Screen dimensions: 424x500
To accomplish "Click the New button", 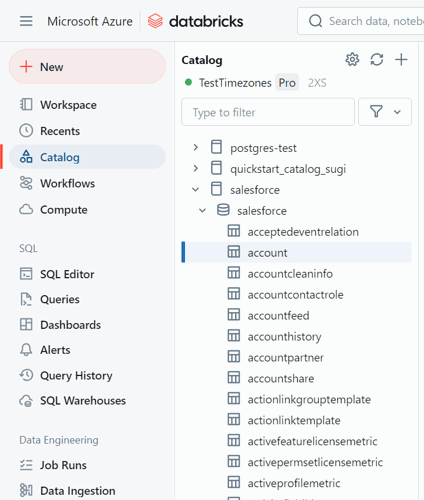I will pyautogui.click(x=87, y=67).
